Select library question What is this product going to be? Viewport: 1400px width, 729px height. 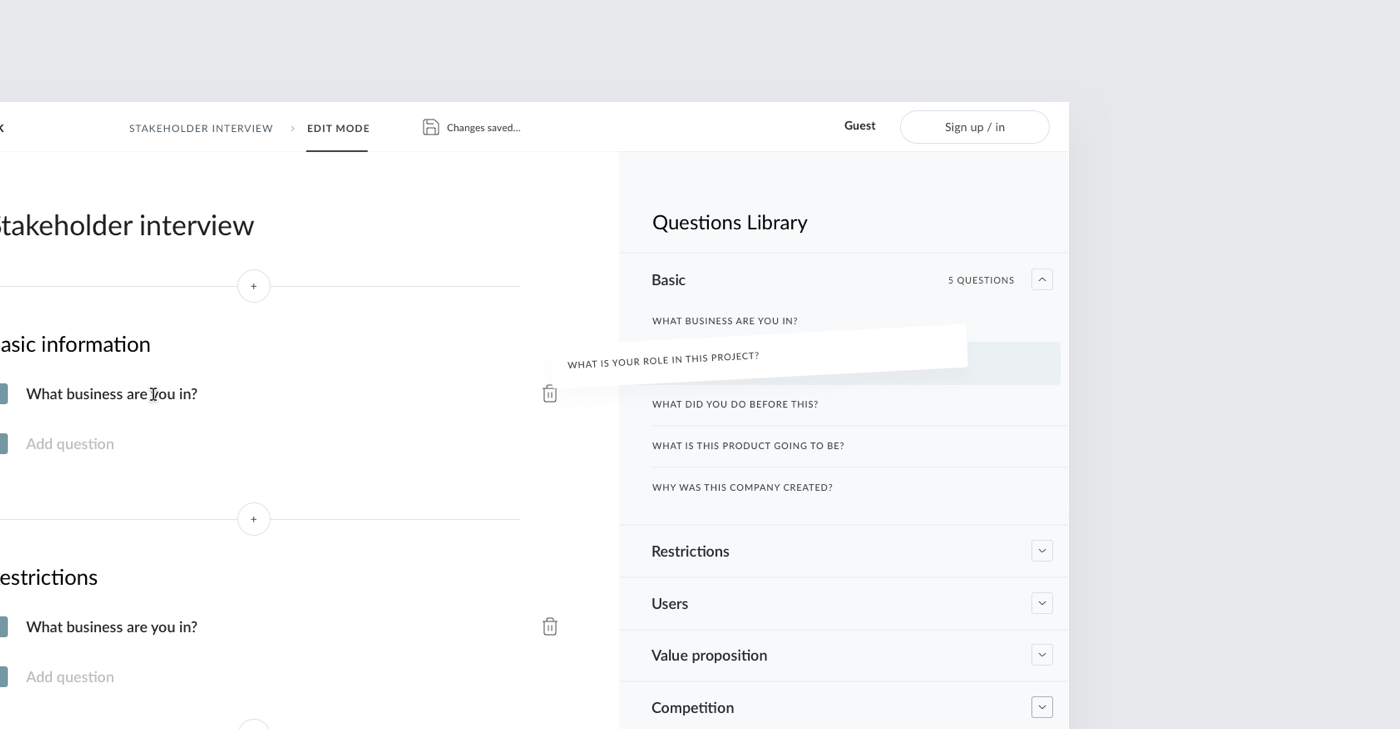[x=748, y=446]
